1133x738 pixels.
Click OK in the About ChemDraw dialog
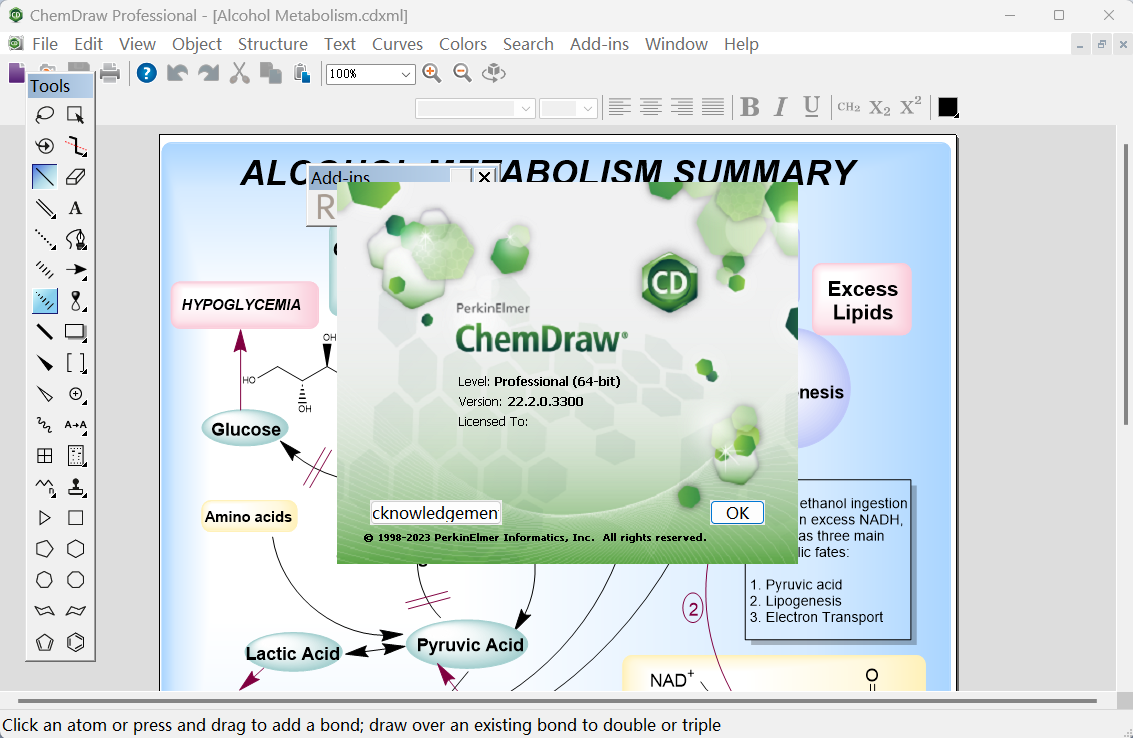(737, 512)
